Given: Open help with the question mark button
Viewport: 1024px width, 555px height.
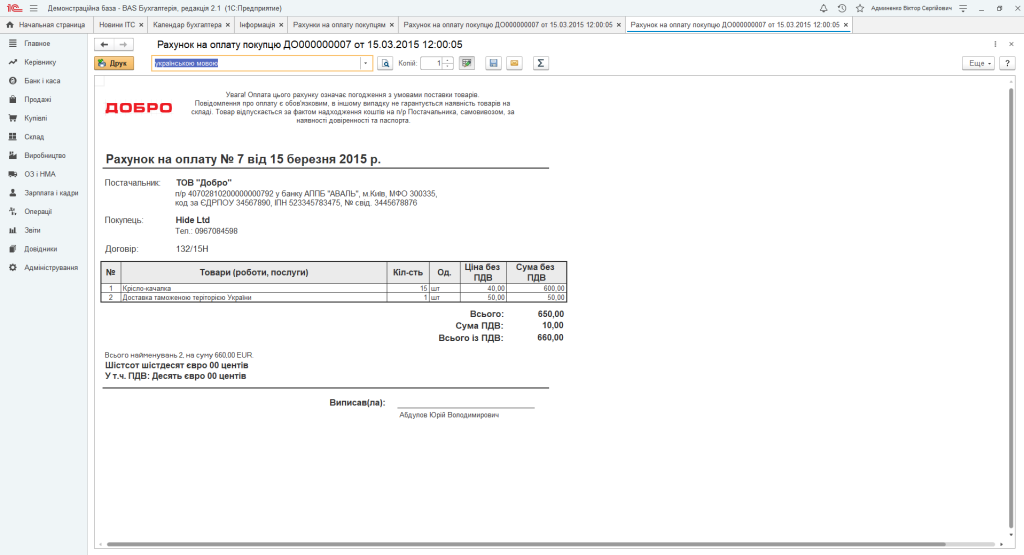Looking at the screenshot, I should point(1008,63).
